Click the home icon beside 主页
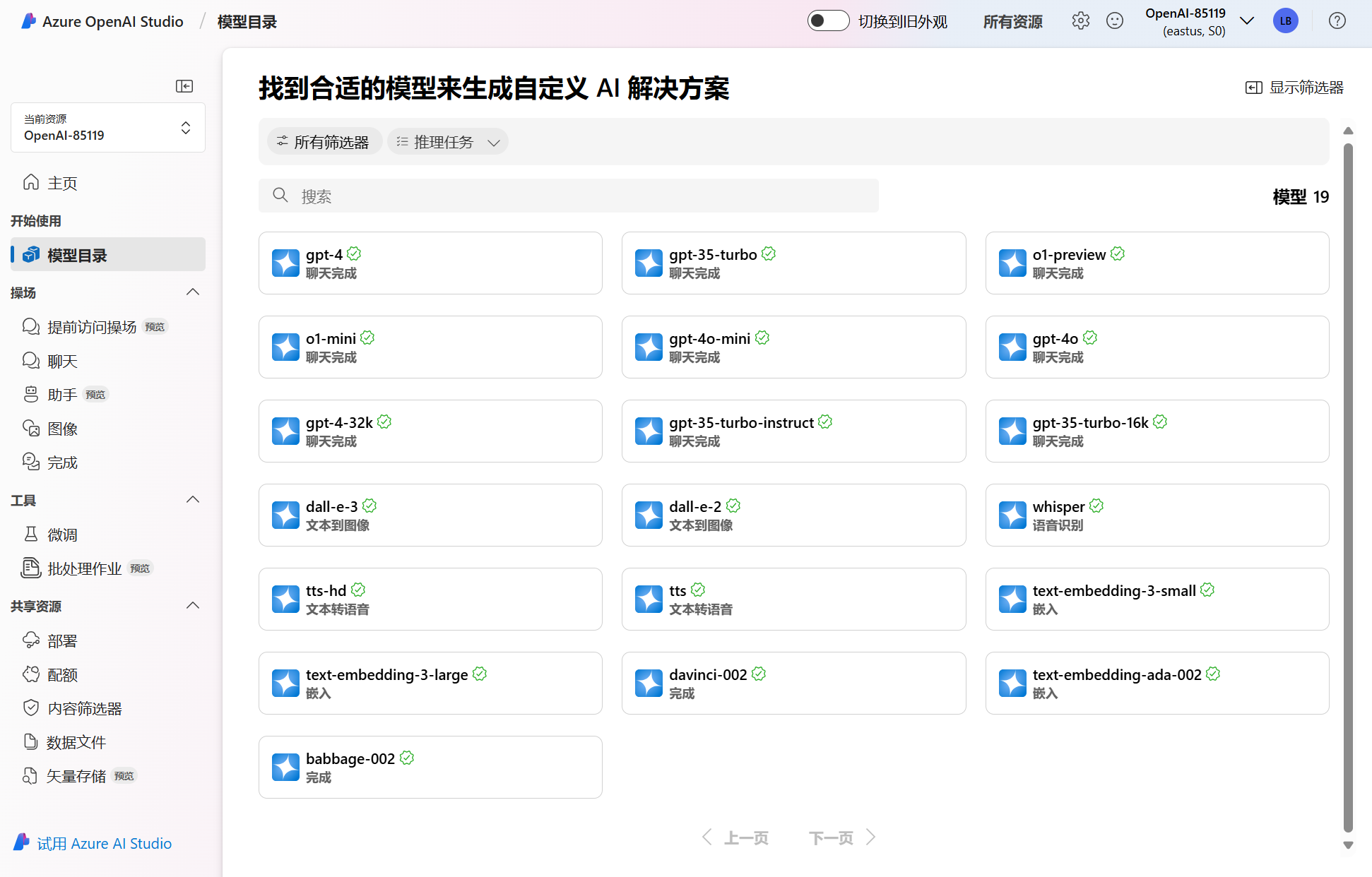 (31, 182)
